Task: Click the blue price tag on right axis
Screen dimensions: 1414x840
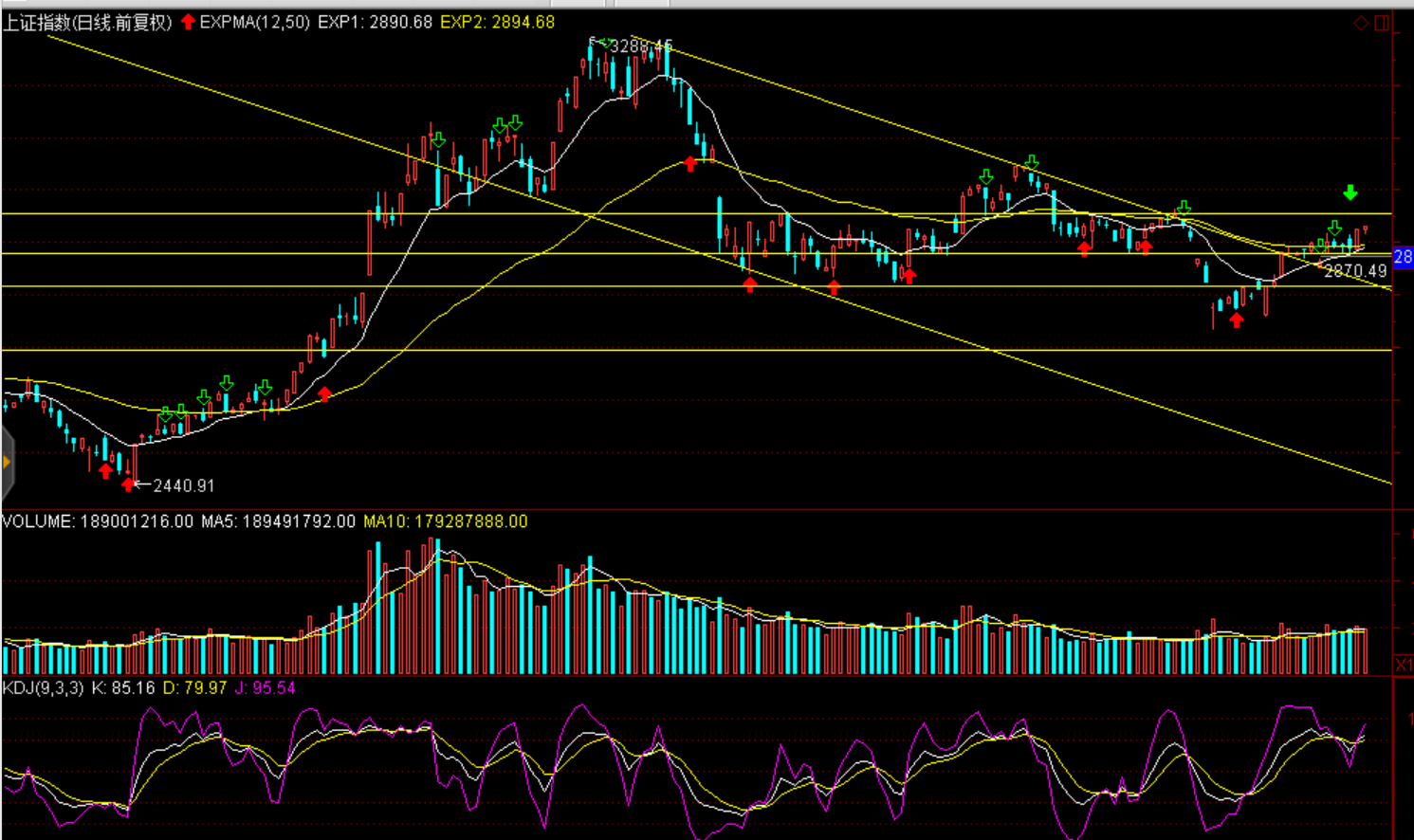Action: [1403, 257]
